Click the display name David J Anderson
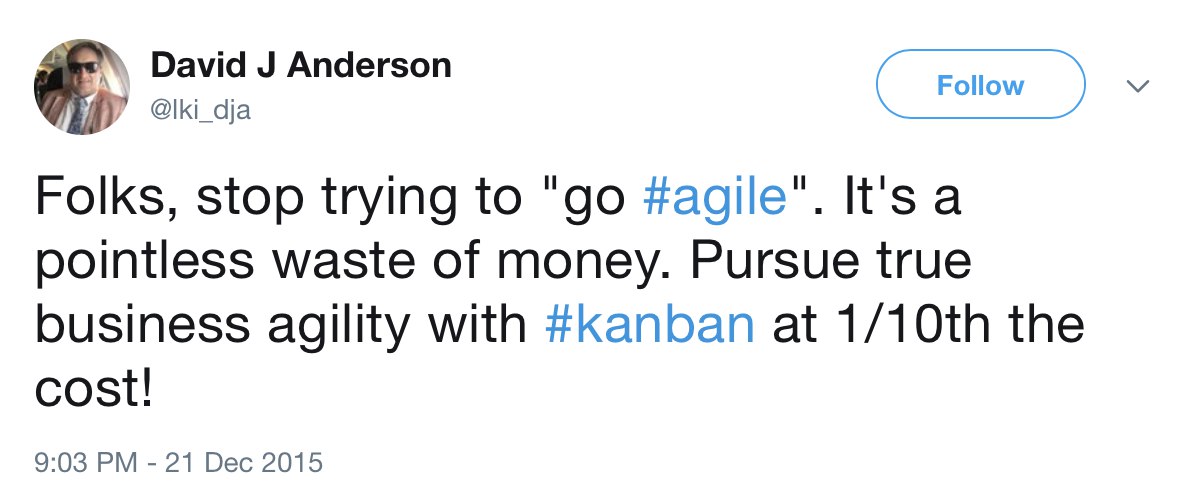 300,67
